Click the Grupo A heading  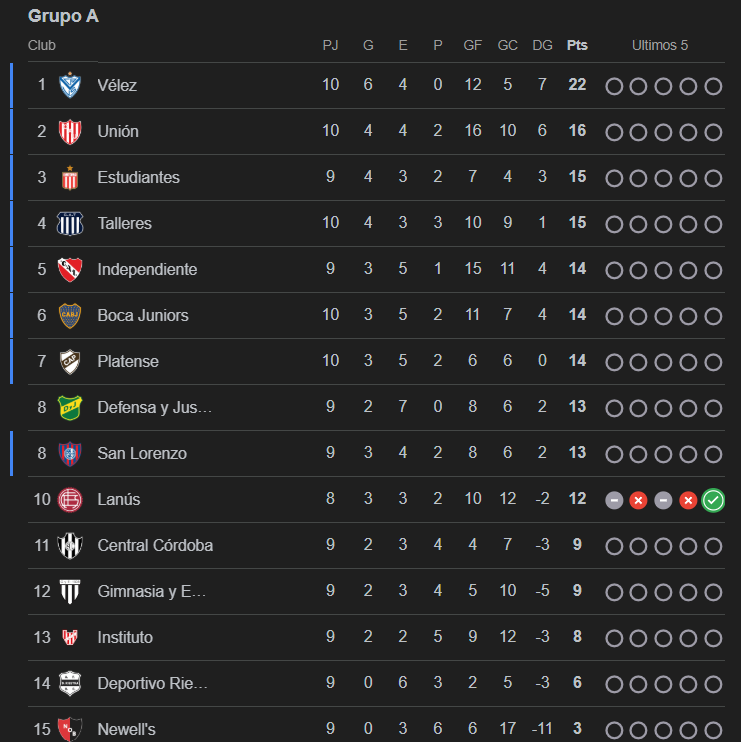click(63, 16)
